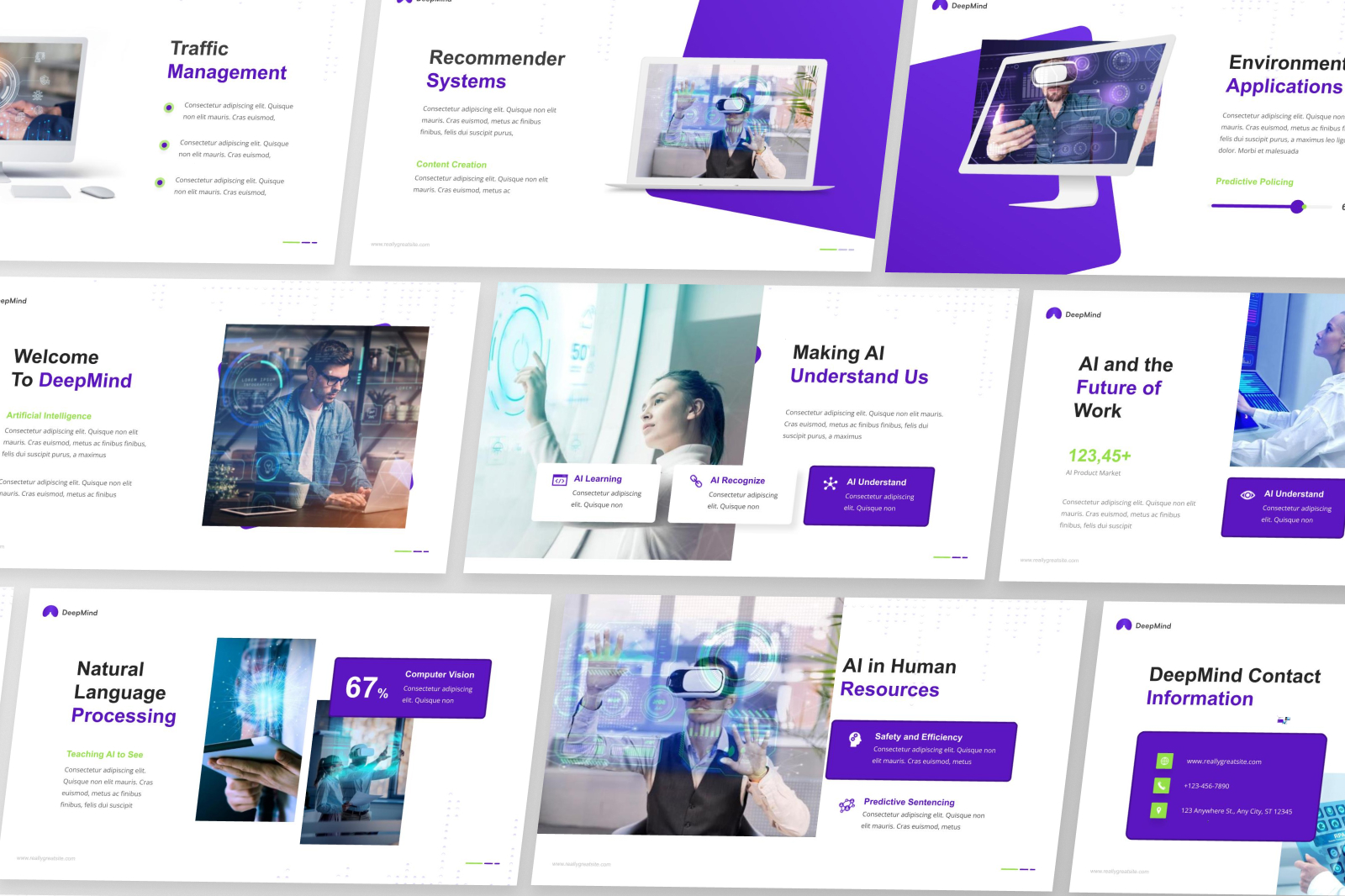Click the +123-456-7890 phone number
Viewport: 1345px width, 896px height.
pyautogui.click(x=1206, y=785)
